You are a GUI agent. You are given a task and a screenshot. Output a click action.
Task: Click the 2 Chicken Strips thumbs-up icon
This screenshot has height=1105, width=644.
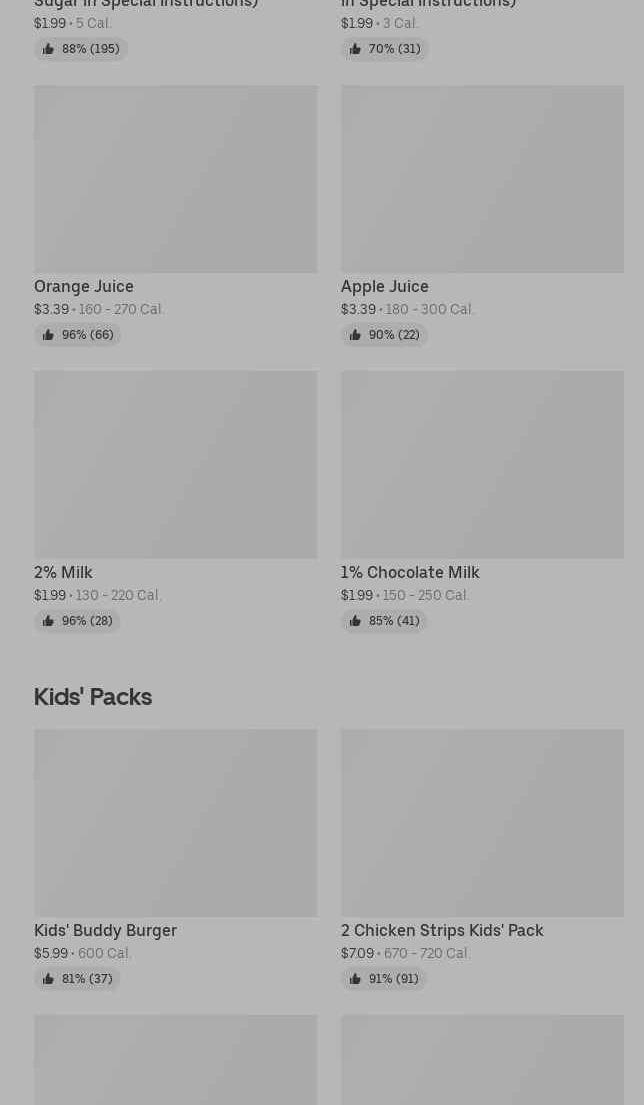tap(355, 979)
